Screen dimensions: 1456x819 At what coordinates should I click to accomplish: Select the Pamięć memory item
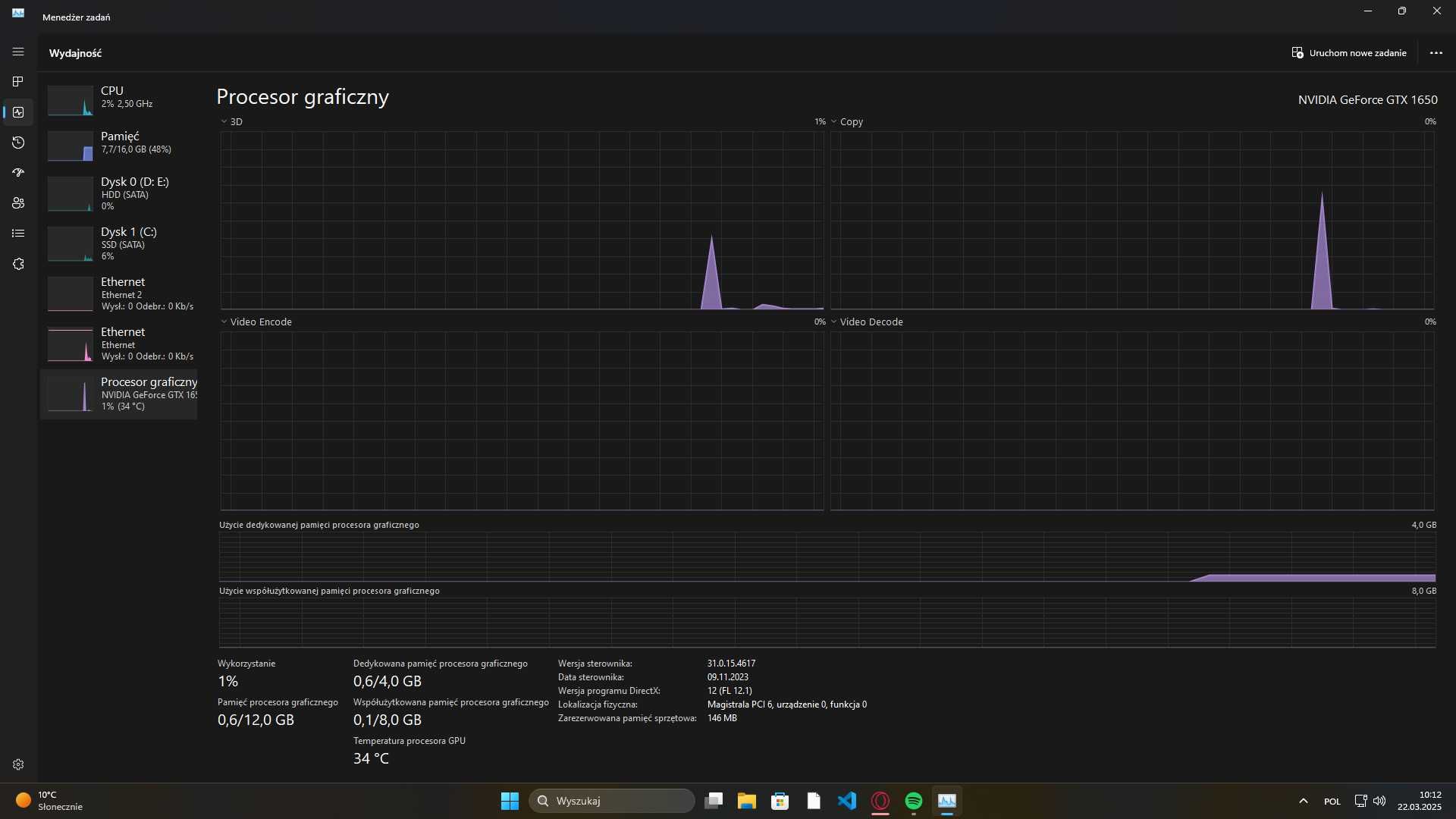coord(118,144)
